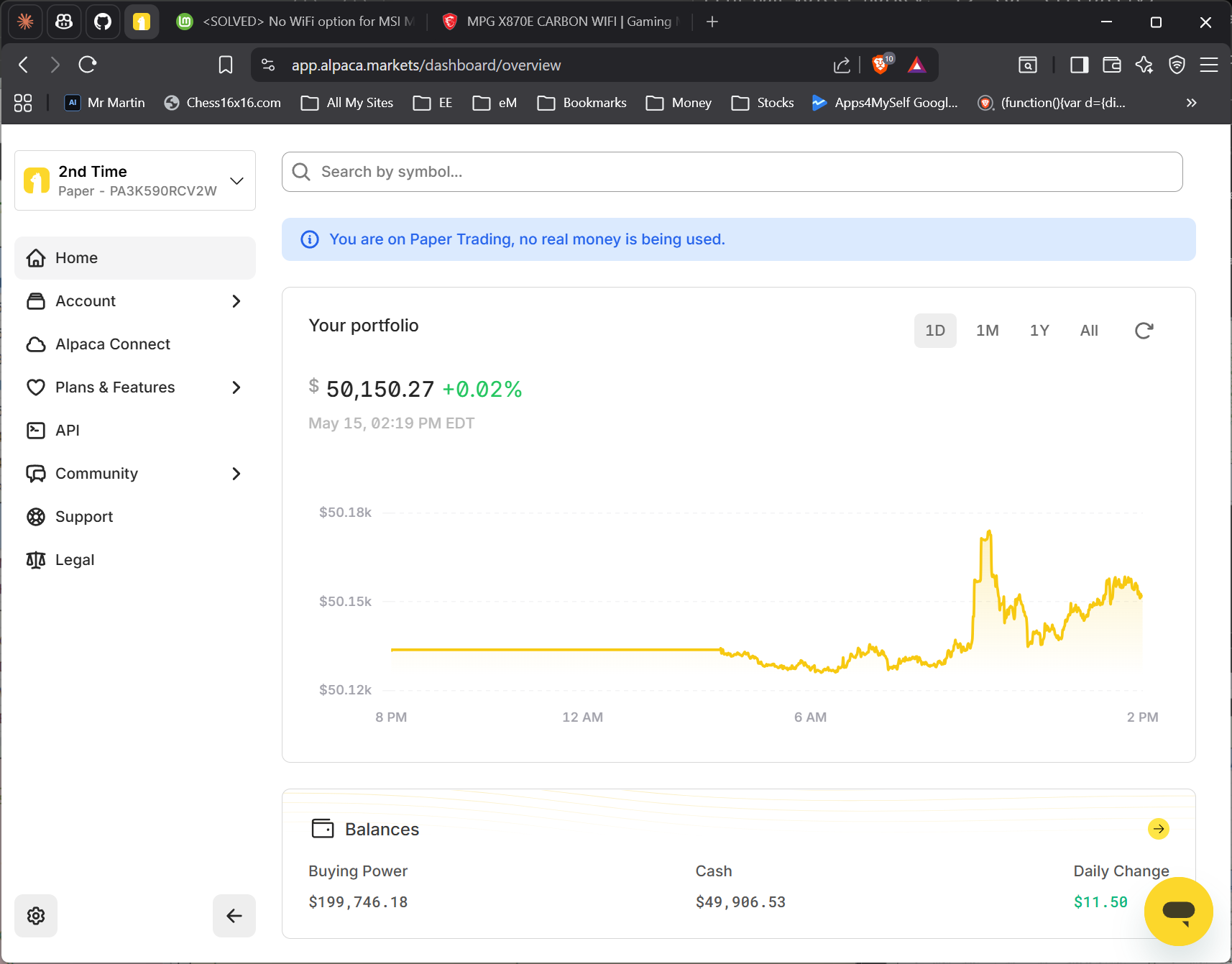The image size is (1232, 964).
Task: Open the Copilot pinned tab icon
Action: (64, 22)
